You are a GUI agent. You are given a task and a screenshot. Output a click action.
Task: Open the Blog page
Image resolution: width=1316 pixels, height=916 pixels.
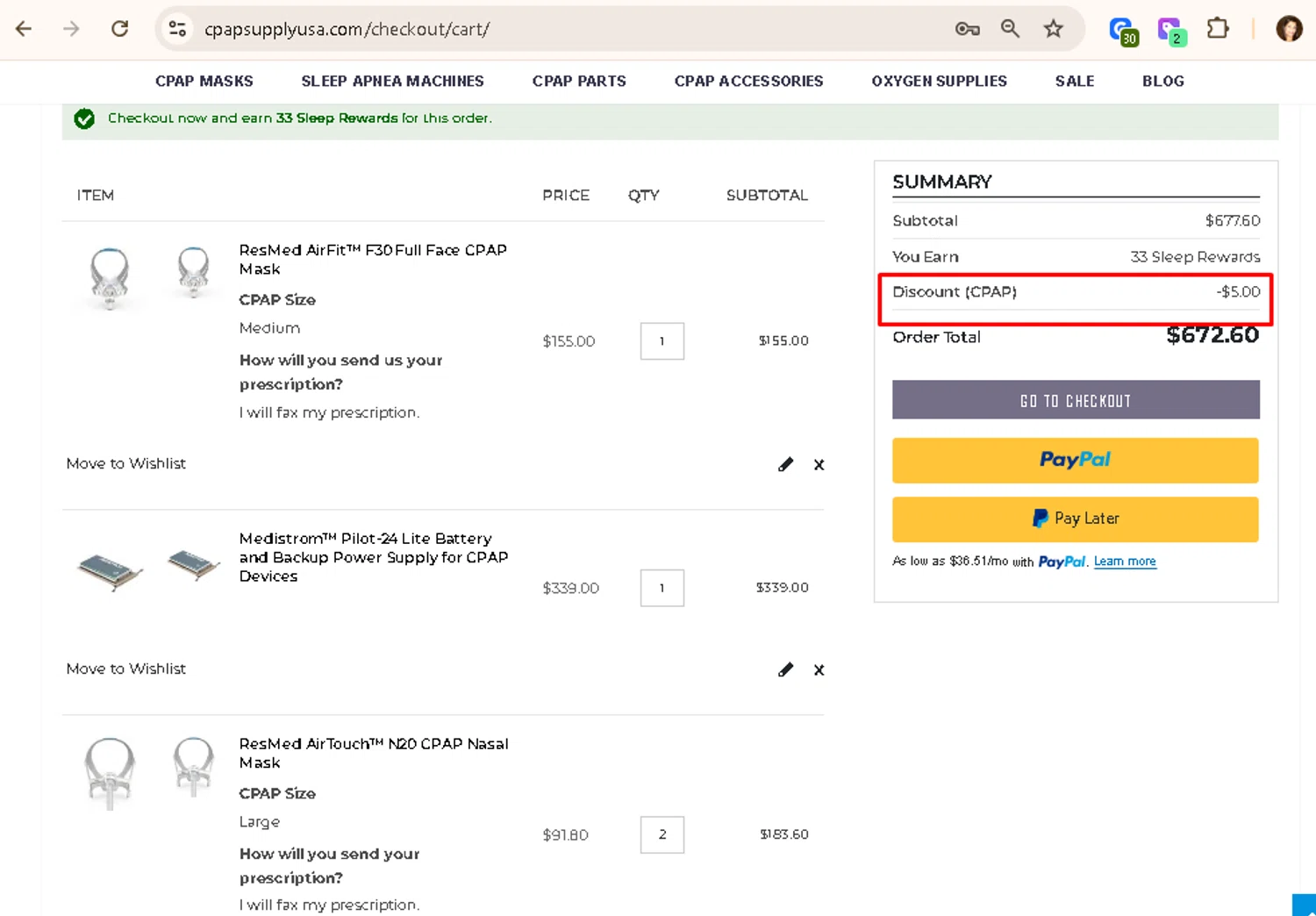(x=1163, y=81)
